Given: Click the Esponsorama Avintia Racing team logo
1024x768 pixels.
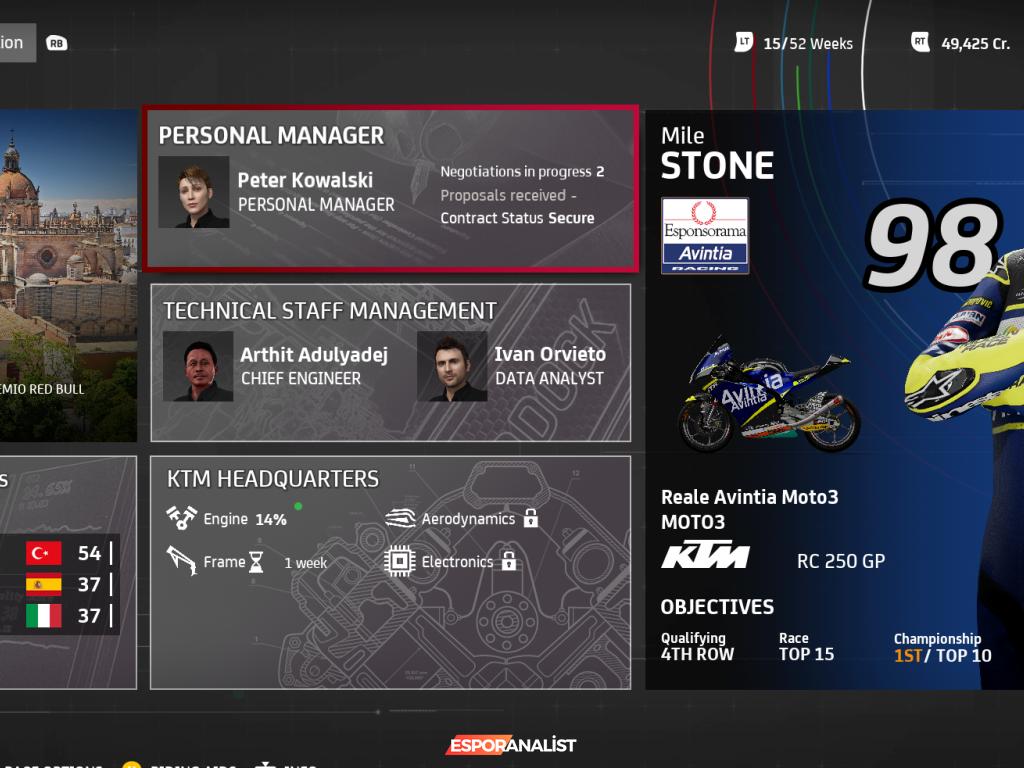Looking at the screenshot, I should (705, 235).
